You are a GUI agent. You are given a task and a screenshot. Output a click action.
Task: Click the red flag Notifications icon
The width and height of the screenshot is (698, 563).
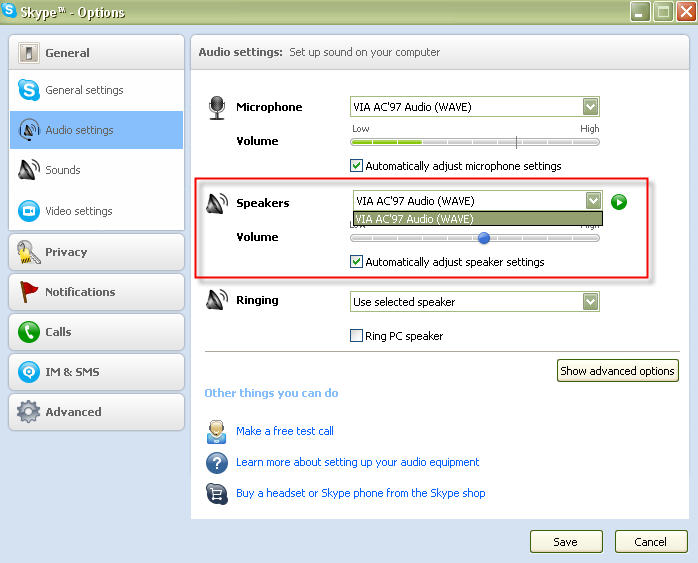tap(29, 292)
